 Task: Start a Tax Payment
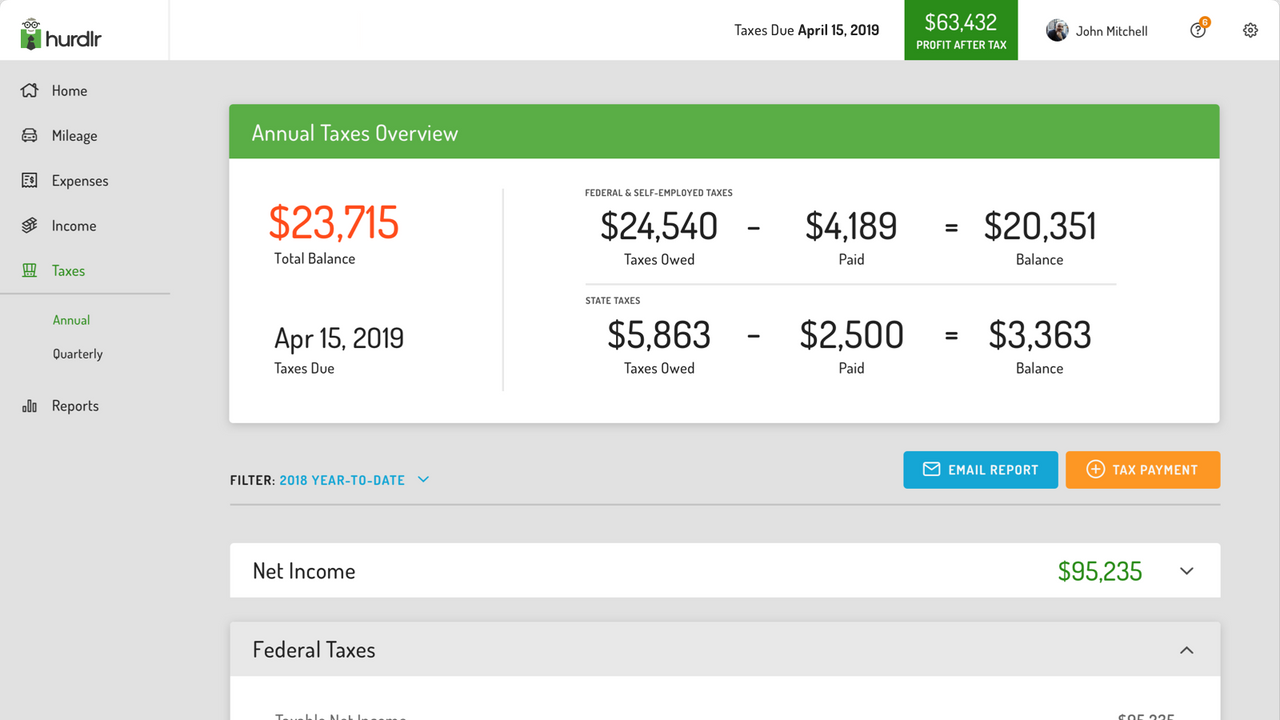tap(1142, 469)
